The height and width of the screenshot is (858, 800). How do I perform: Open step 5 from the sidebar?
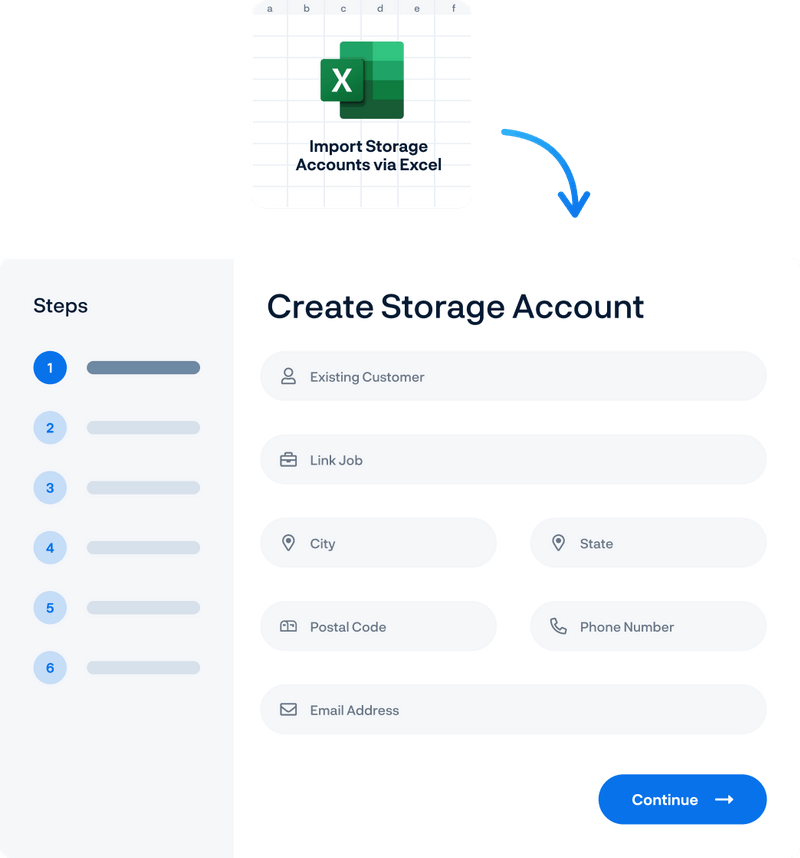point(50,607)
